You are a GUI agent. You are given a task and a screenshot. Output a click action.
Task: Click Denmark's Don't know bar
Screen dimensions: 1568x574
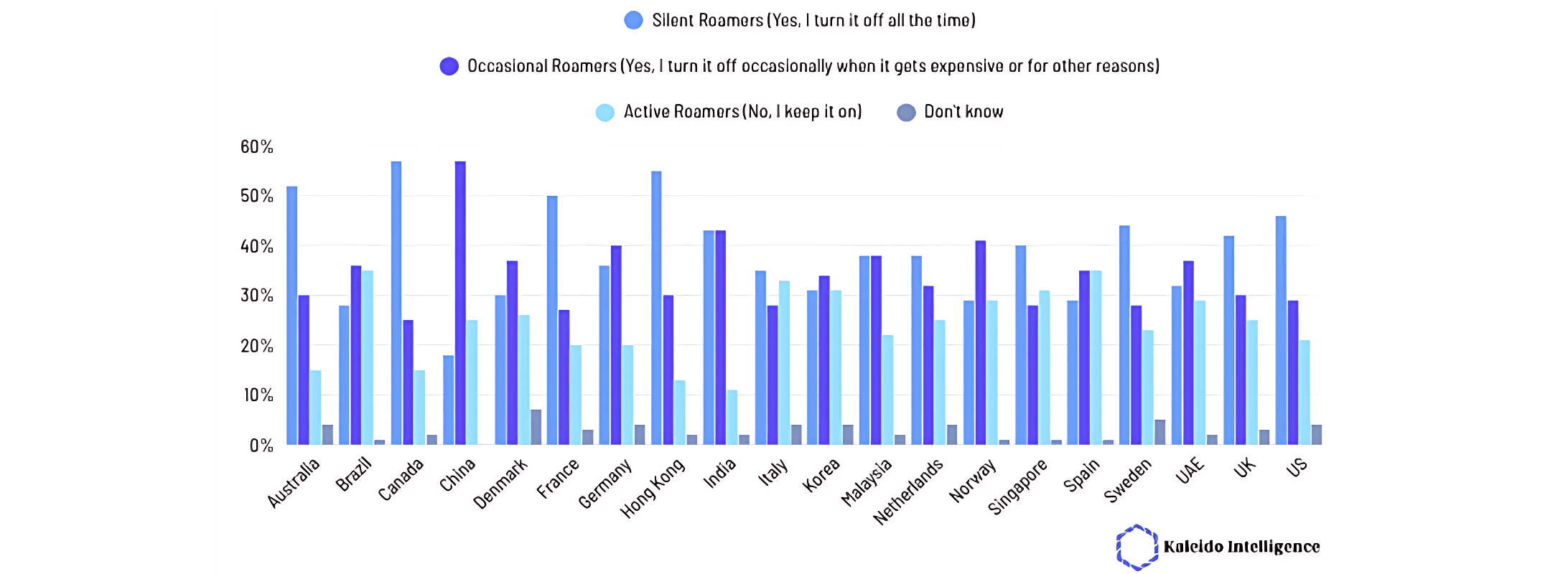point(536,427)
